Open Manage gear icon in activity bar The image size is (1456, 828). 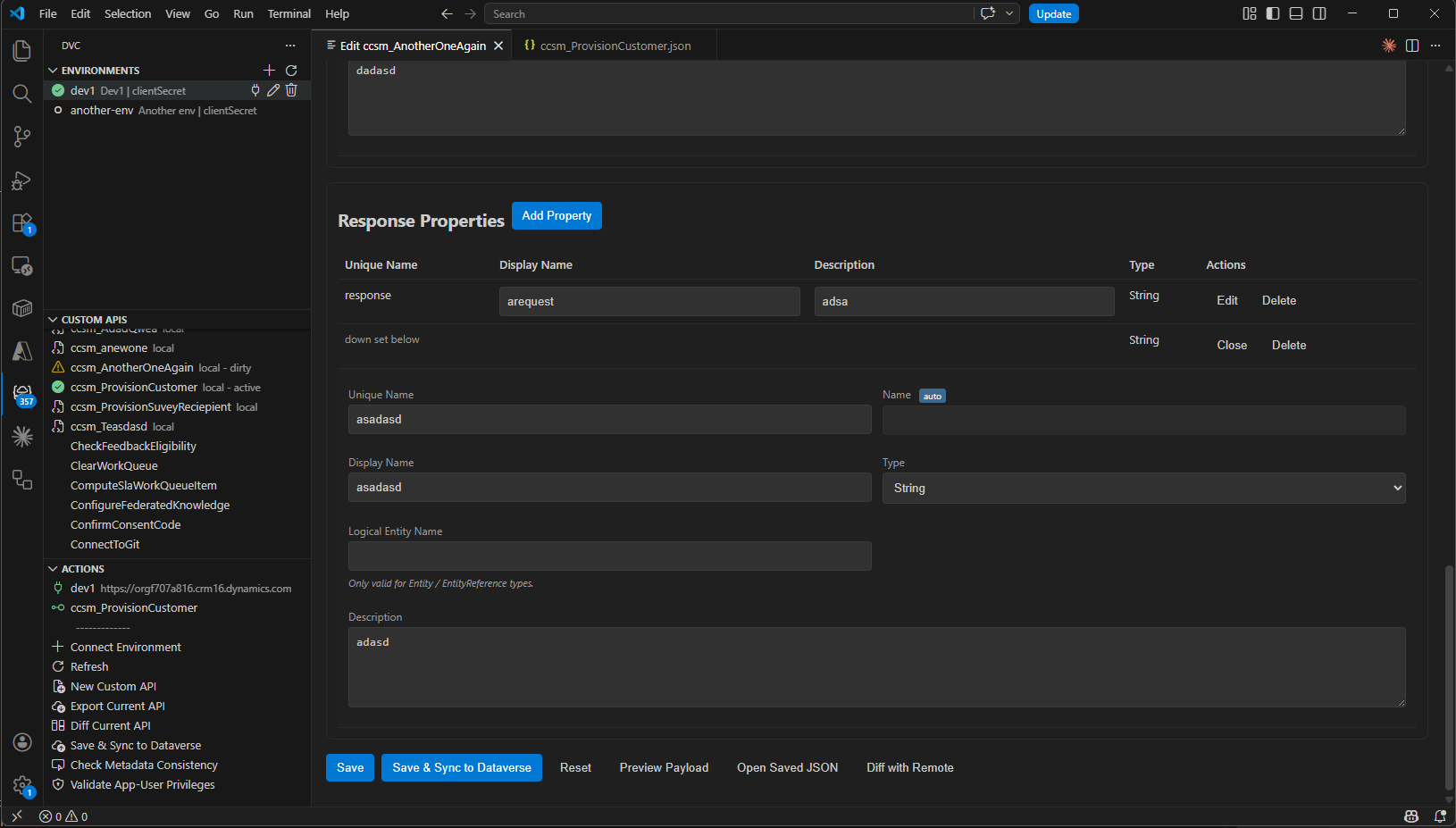(22, 785)
